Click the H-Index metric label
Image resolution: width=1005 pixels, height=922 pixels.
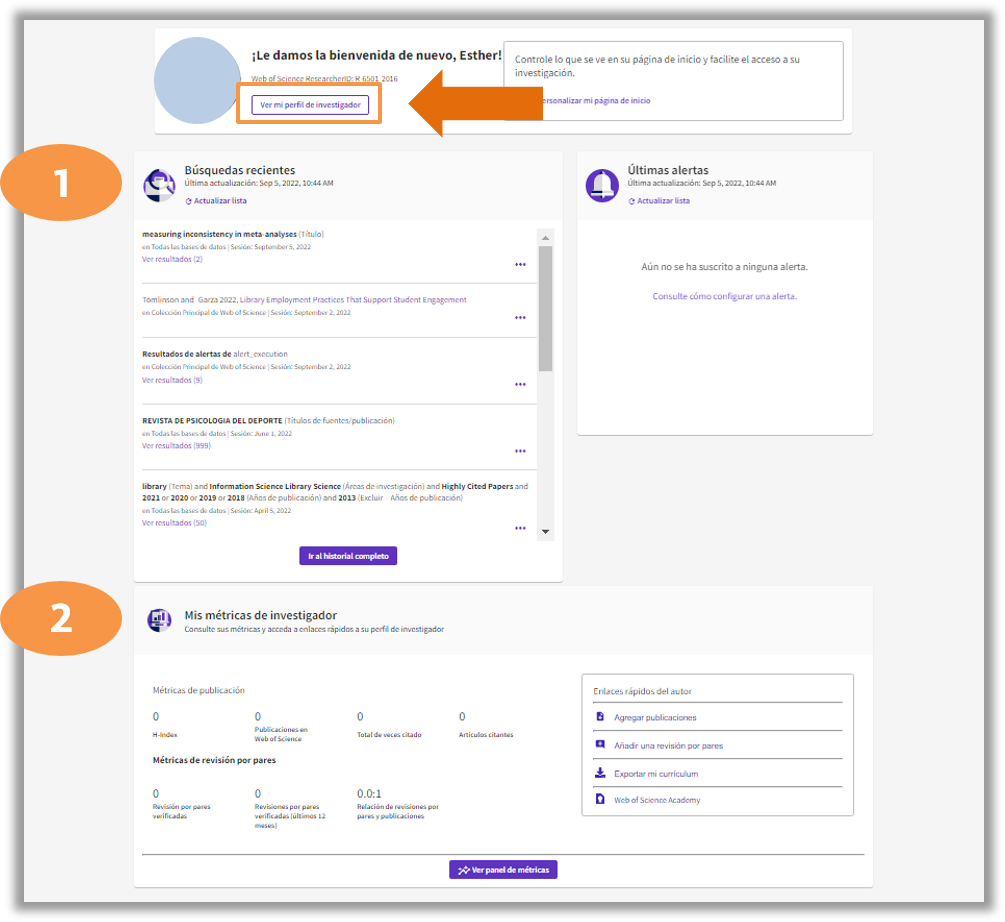click(x=165, y=735)
